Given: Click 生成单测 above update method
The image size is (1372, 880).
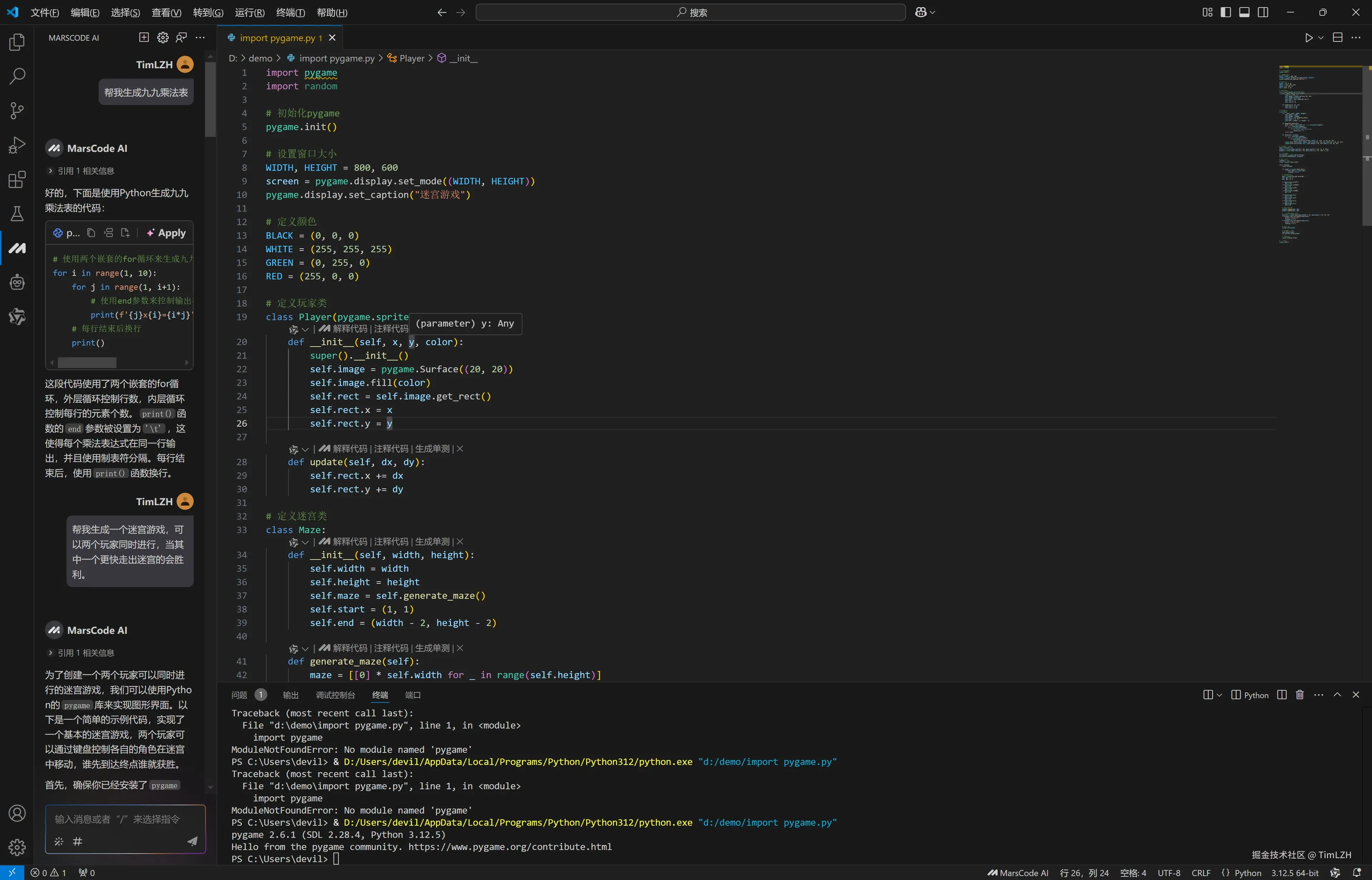Looking at the screenshot, I should point(432,449).
